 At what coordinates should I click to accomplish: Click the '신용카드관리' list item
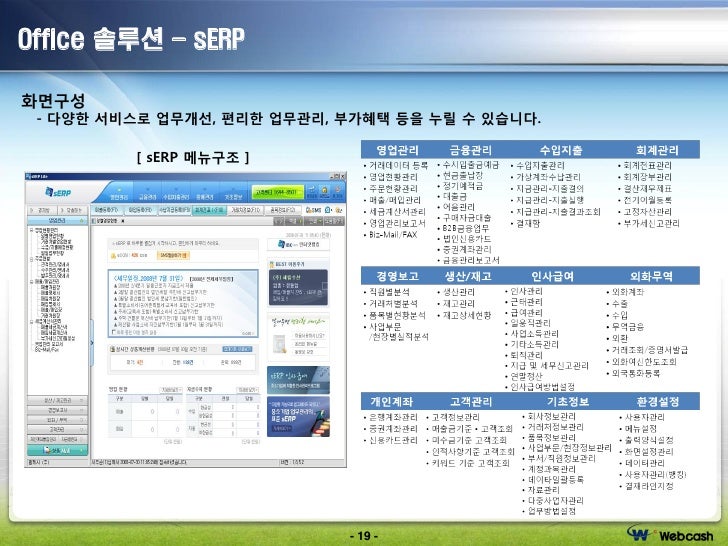click(x=393, y=440)
